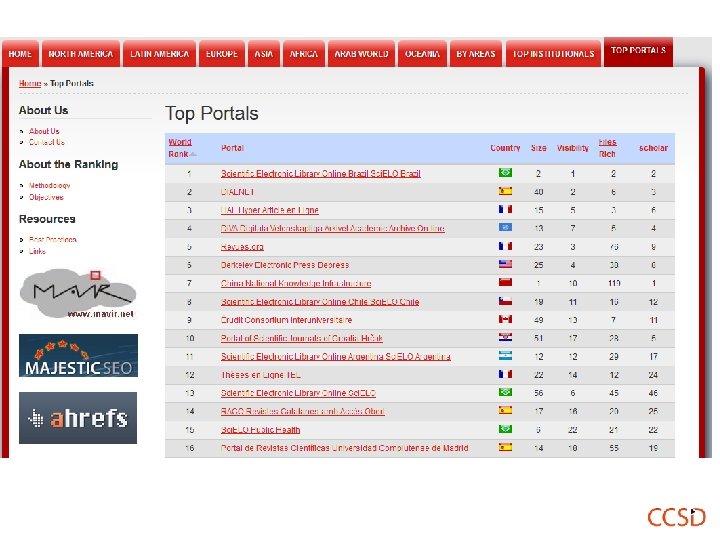Image resolution: width=720 pixels, height=540 pixels.
Task: Click Spain flag in RACO row
Action: (505, 411)
